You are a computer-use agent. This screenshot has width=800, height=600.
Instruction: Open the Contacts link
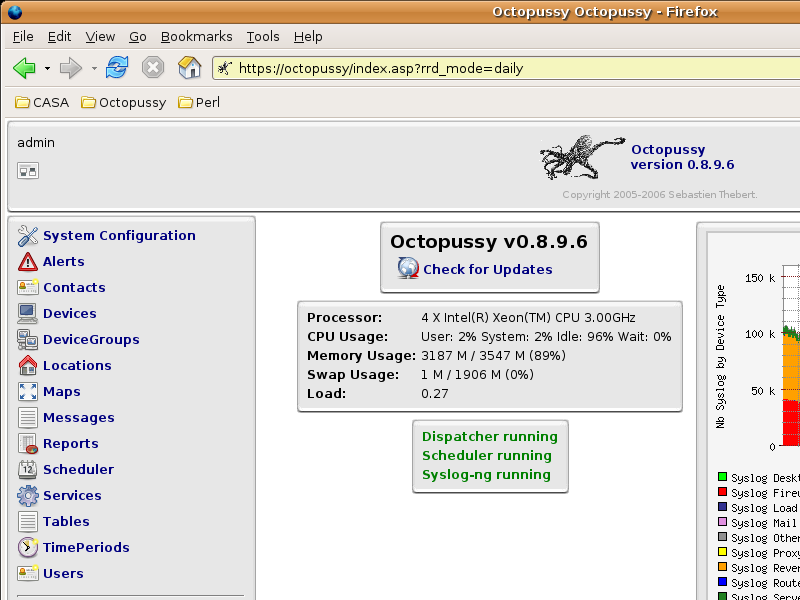tap(74, 288)
